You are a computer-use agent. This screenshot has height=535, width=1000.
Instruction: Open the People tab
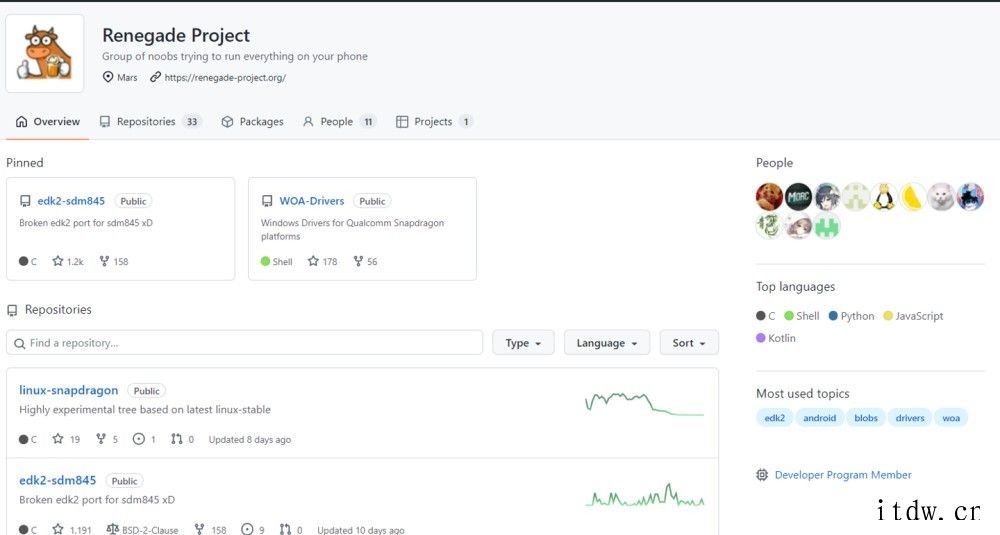tap(339, 121)
